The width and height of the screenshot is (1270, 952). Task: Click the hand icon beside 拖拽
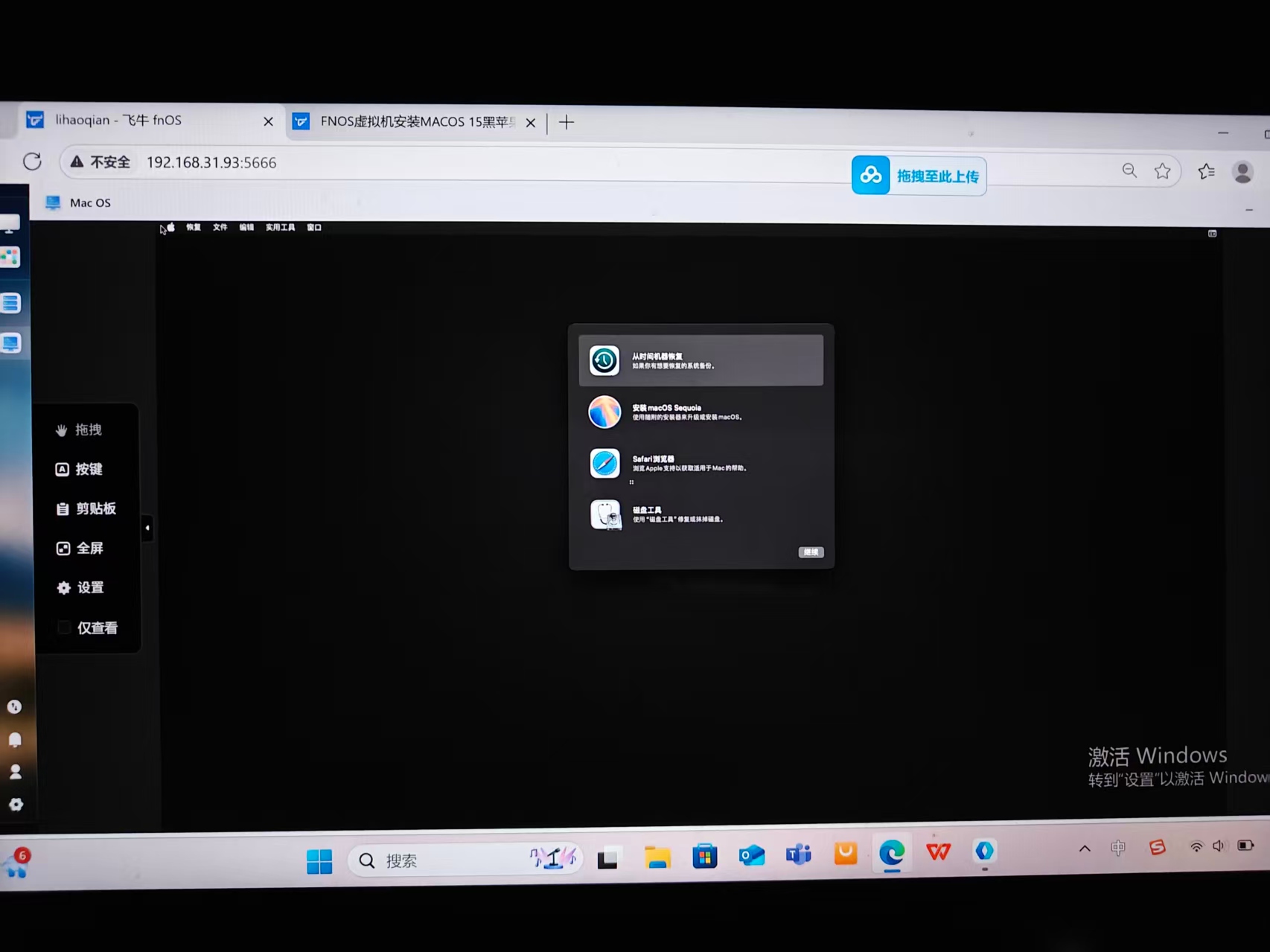pyautogui.click(x=61, y=430)
